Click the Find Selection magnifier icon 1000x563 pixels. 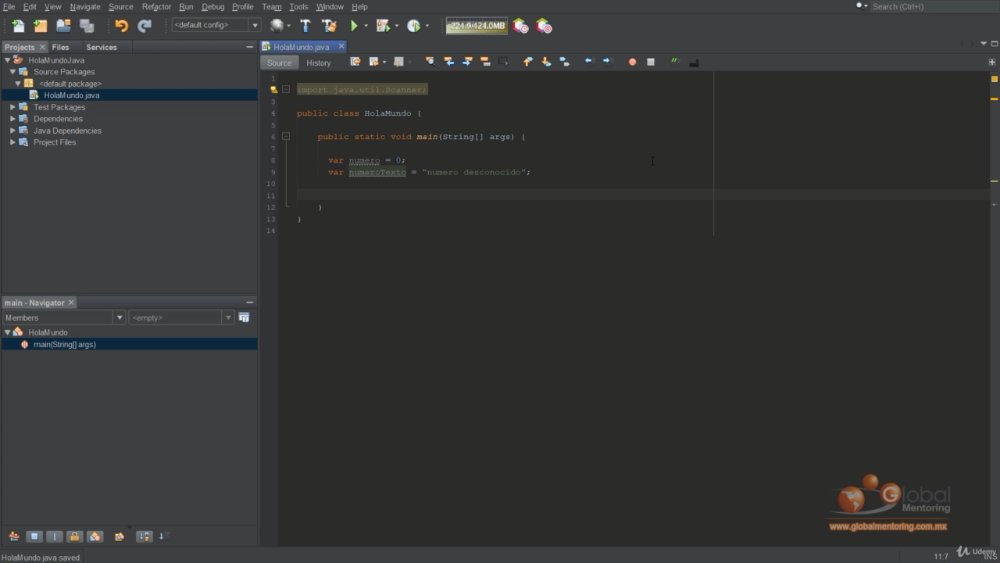click(430, 62)
